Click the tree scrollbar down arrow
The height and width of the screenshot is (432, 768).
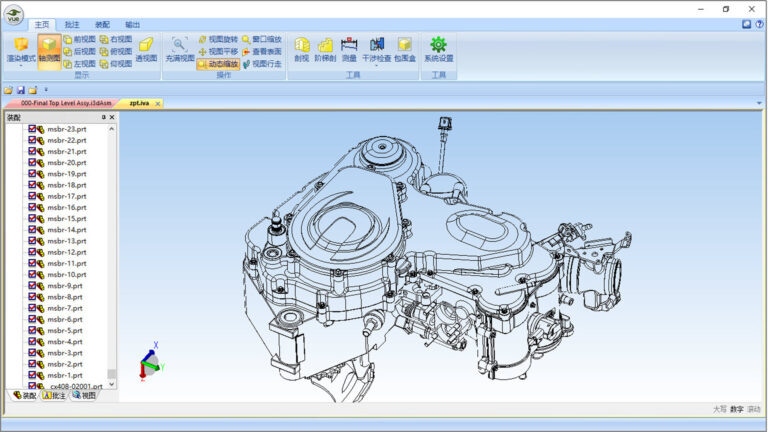click(112, 384)
